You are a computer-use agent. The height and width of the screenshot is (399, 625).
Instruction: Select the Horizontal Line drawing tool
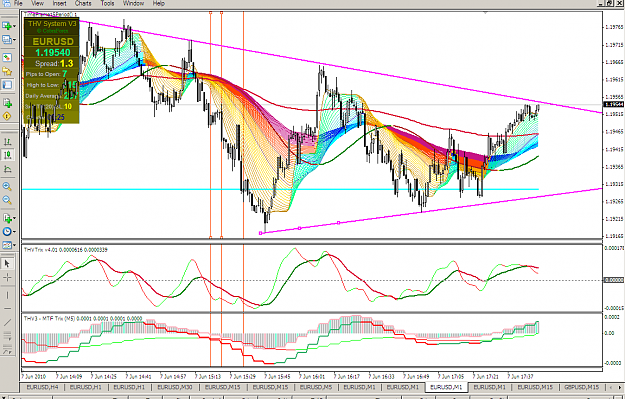pos(7,309)
